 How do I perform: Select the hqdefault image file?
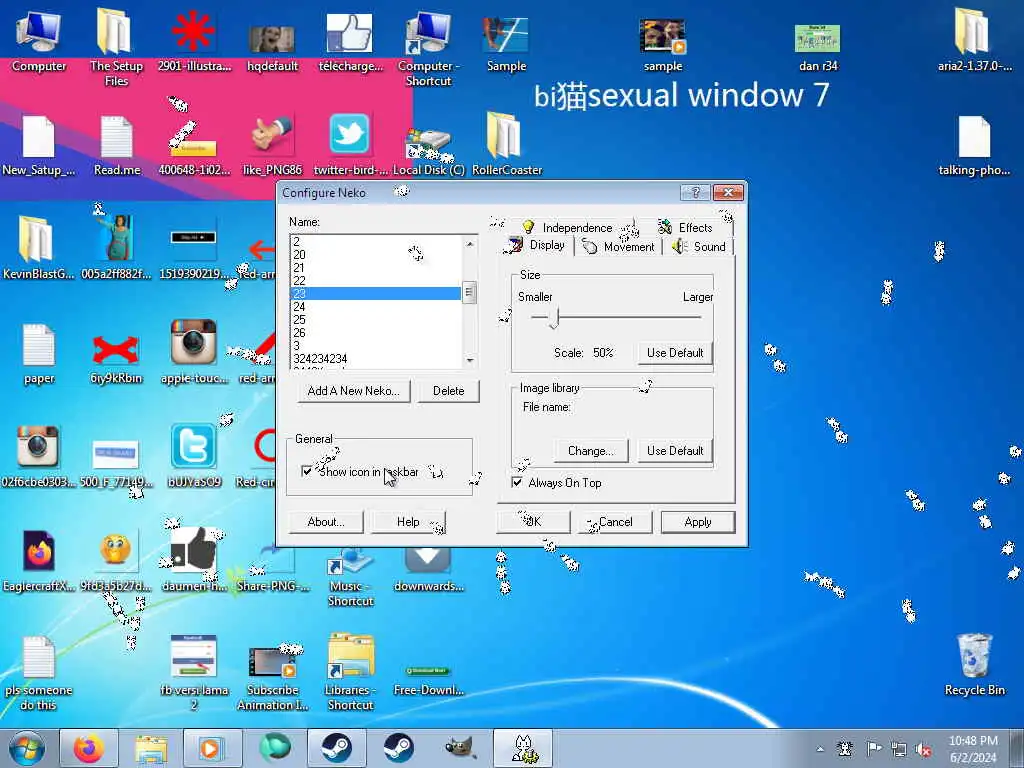pos(272,46)
